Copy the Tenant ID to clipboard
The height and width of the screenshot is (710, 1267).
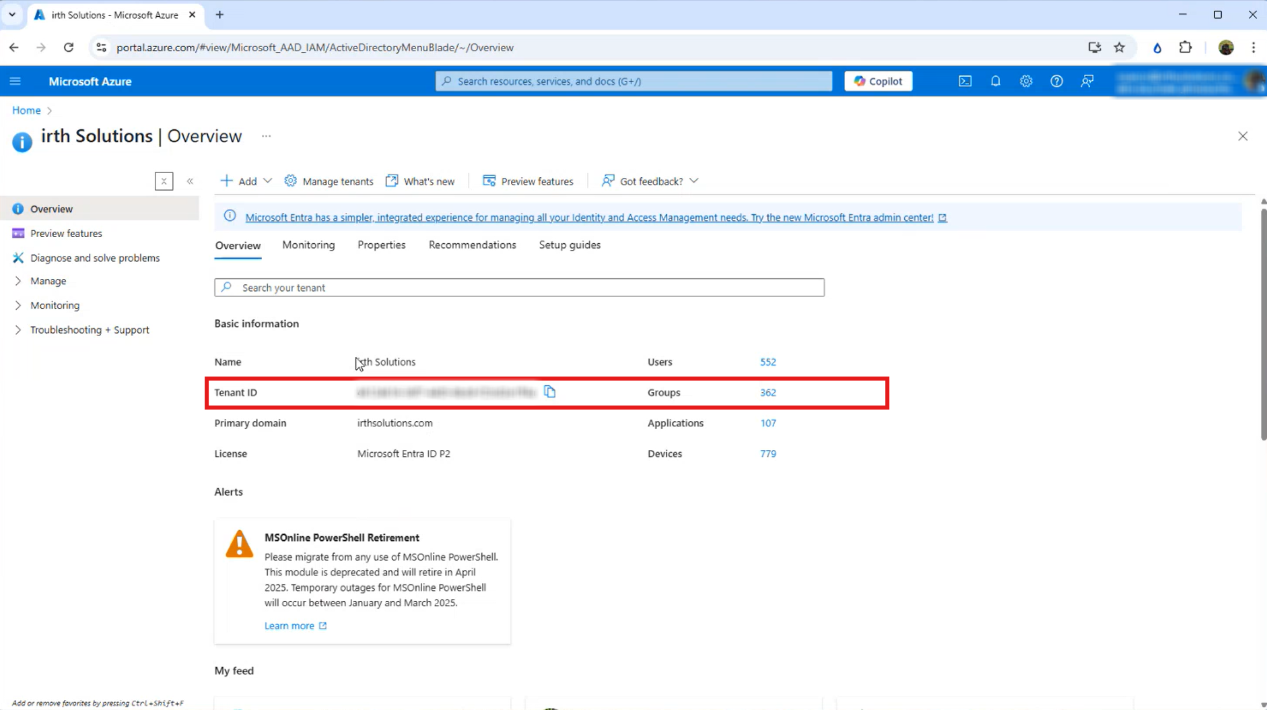[550, 392]
